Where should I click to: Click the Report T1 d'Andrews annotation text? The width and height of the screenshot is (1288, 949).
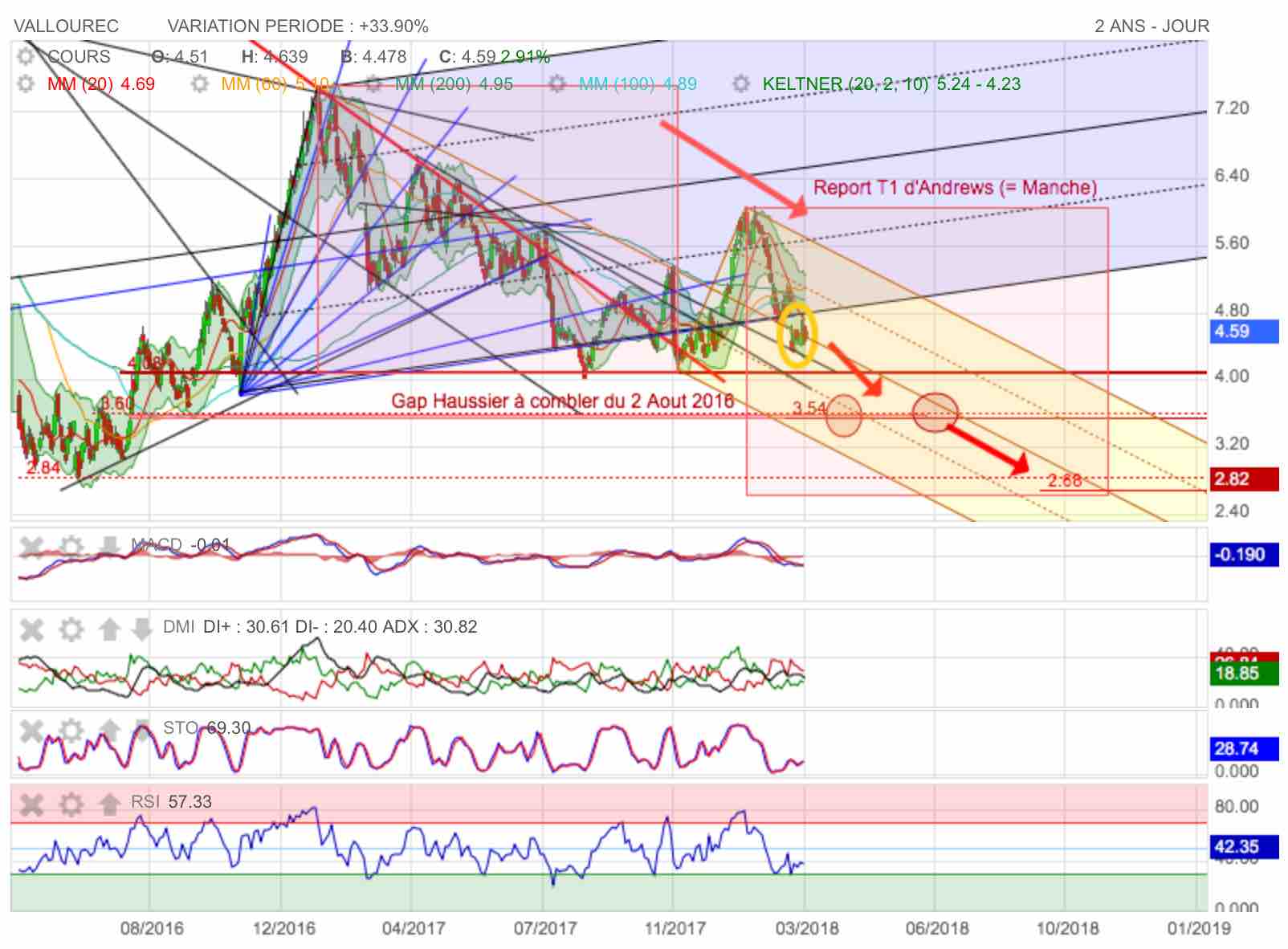point(956,188)
